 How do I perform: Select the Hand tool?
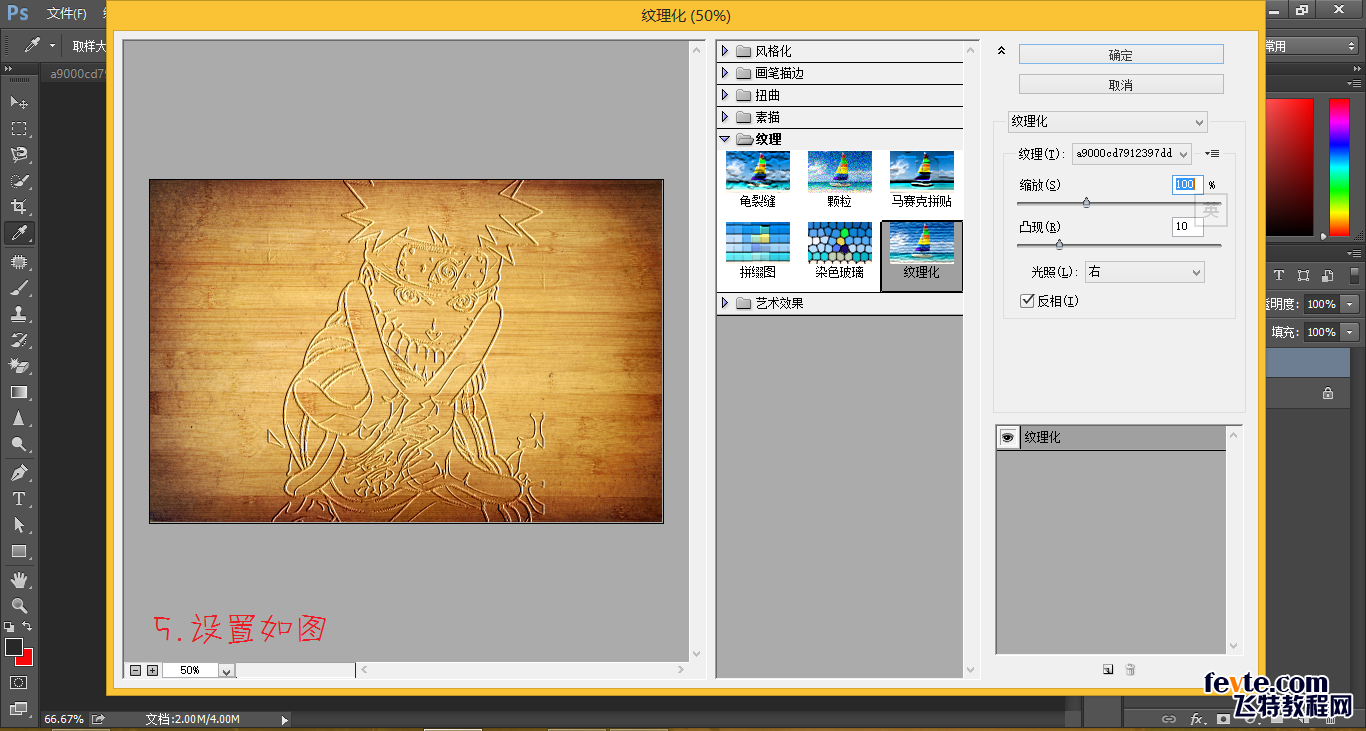(18, 580)
